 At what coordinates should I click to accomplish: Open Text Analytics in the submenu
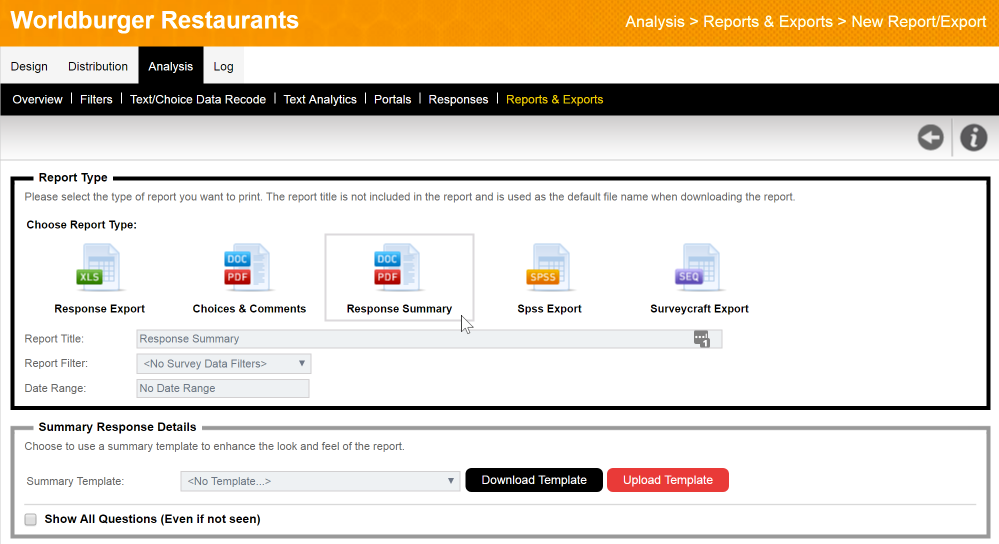[320, 100]
